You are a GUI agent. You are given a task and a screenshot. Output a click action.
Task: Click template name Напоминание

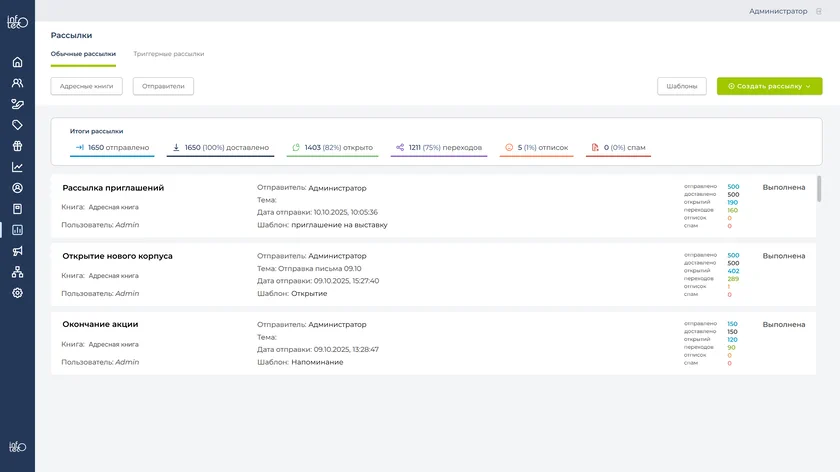pos(317,362)
